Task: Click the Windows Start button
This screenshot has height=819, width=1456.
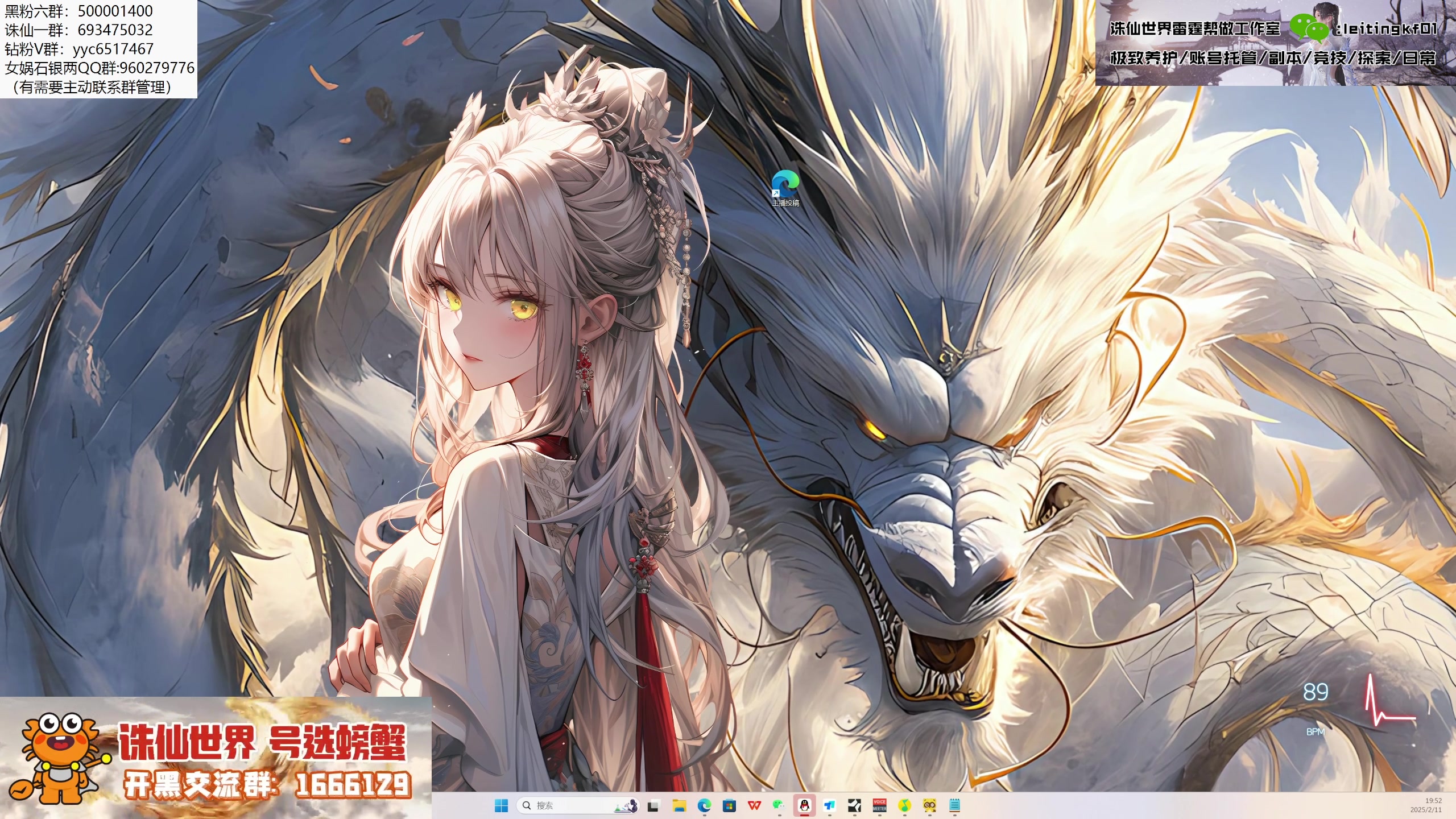Action: [x=502, y=806]
